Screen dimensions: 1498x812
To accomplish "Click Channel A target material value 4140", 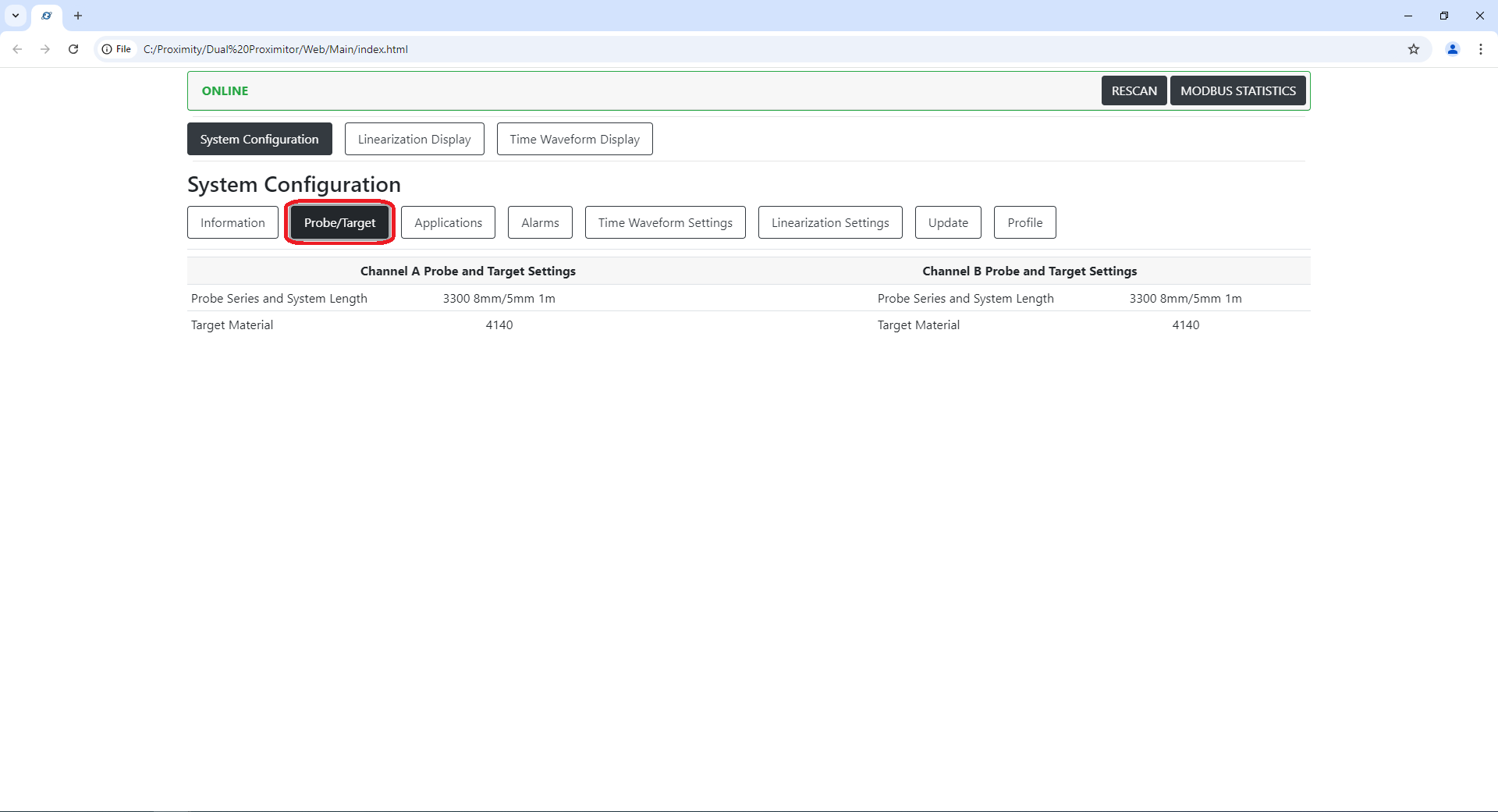I will point(499,324).
